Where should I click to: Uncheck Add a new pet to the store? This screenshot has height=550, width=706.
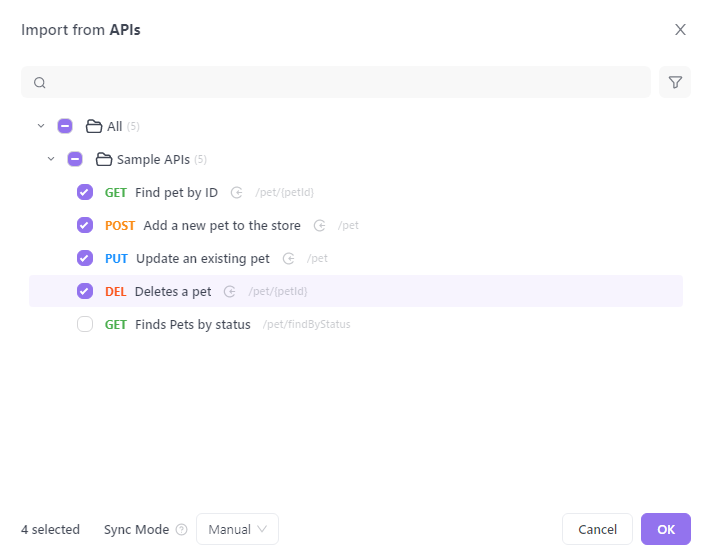click(85, 225)
